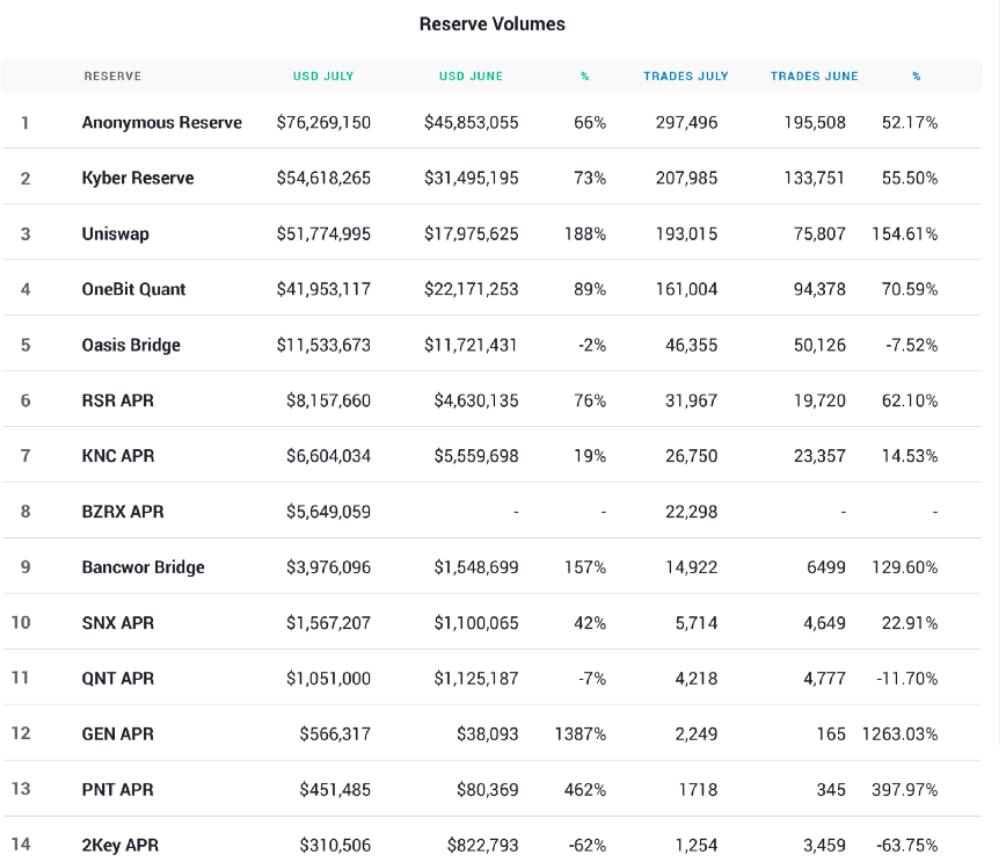Click the "QNT APR" reserve name

point(118,678)
